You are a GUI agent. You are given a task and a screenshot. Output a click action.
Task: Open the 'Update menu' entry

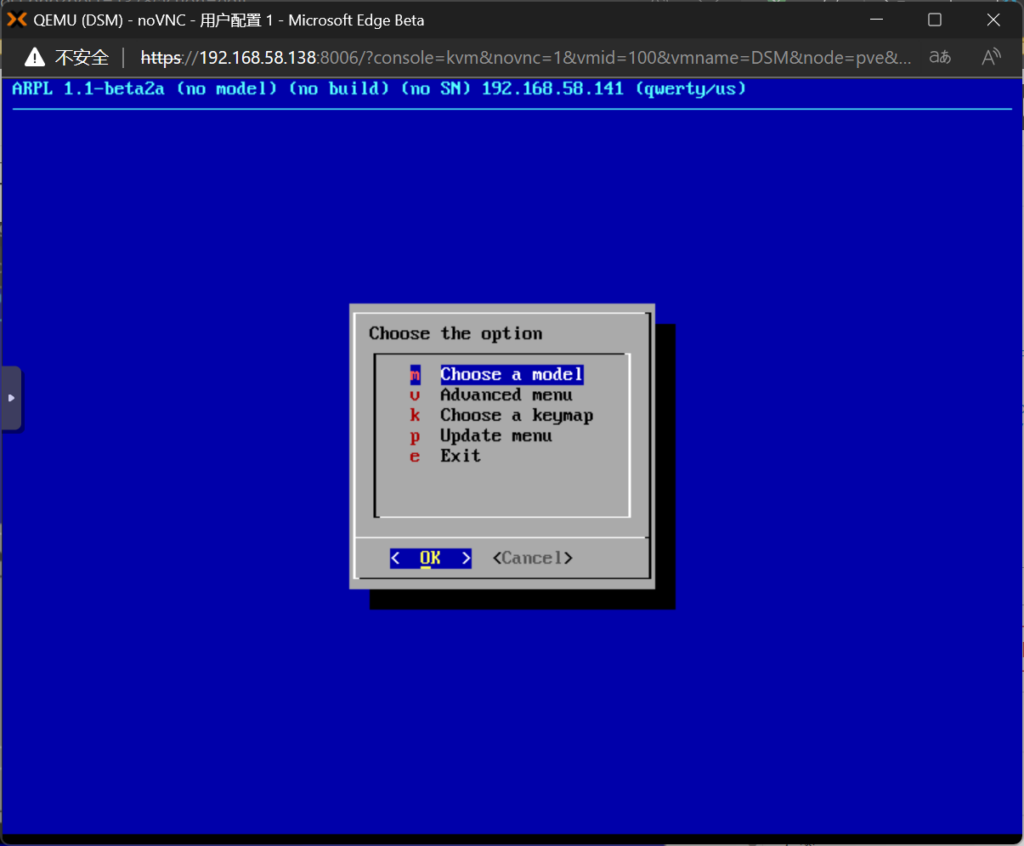496,436
